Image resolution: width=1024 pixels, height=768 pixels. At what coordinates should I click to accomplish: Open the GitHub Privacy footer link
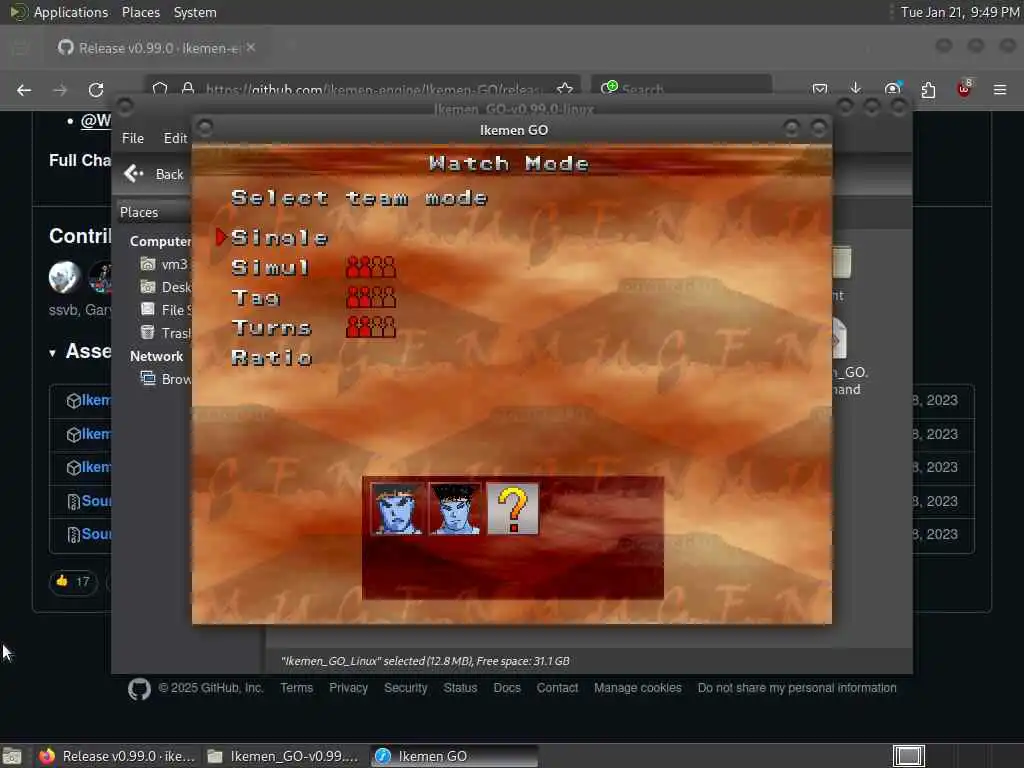pyautogui.click(x=348, y=688)
